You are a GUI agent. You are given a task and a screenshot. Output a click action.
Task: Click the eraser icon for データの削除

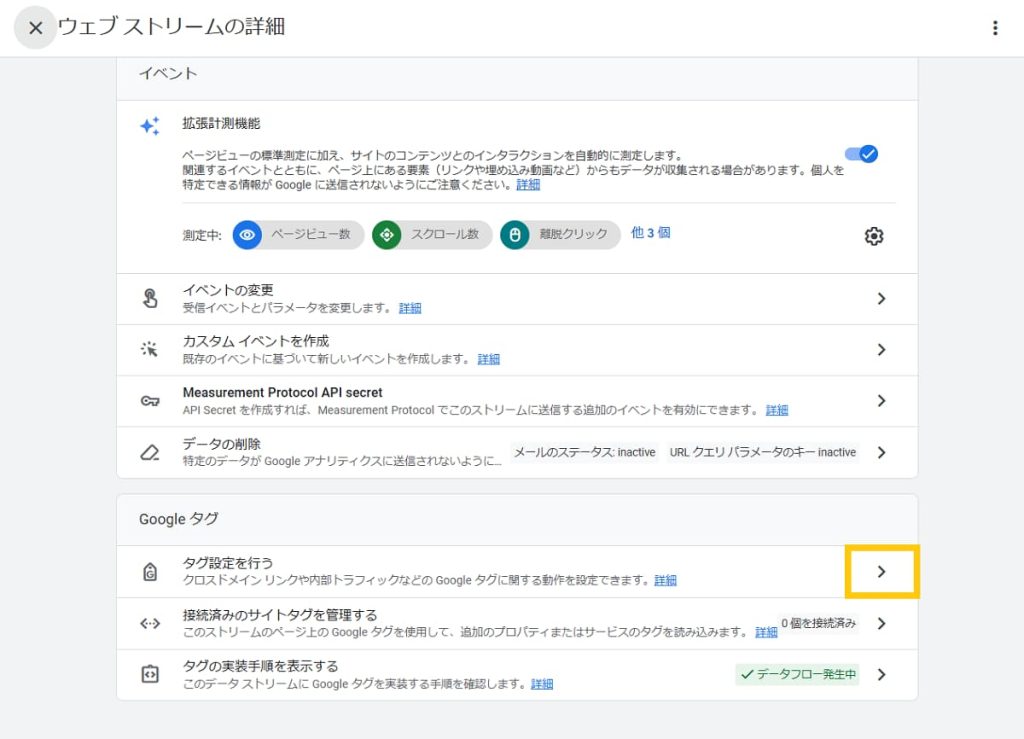(x=149, y=452)
